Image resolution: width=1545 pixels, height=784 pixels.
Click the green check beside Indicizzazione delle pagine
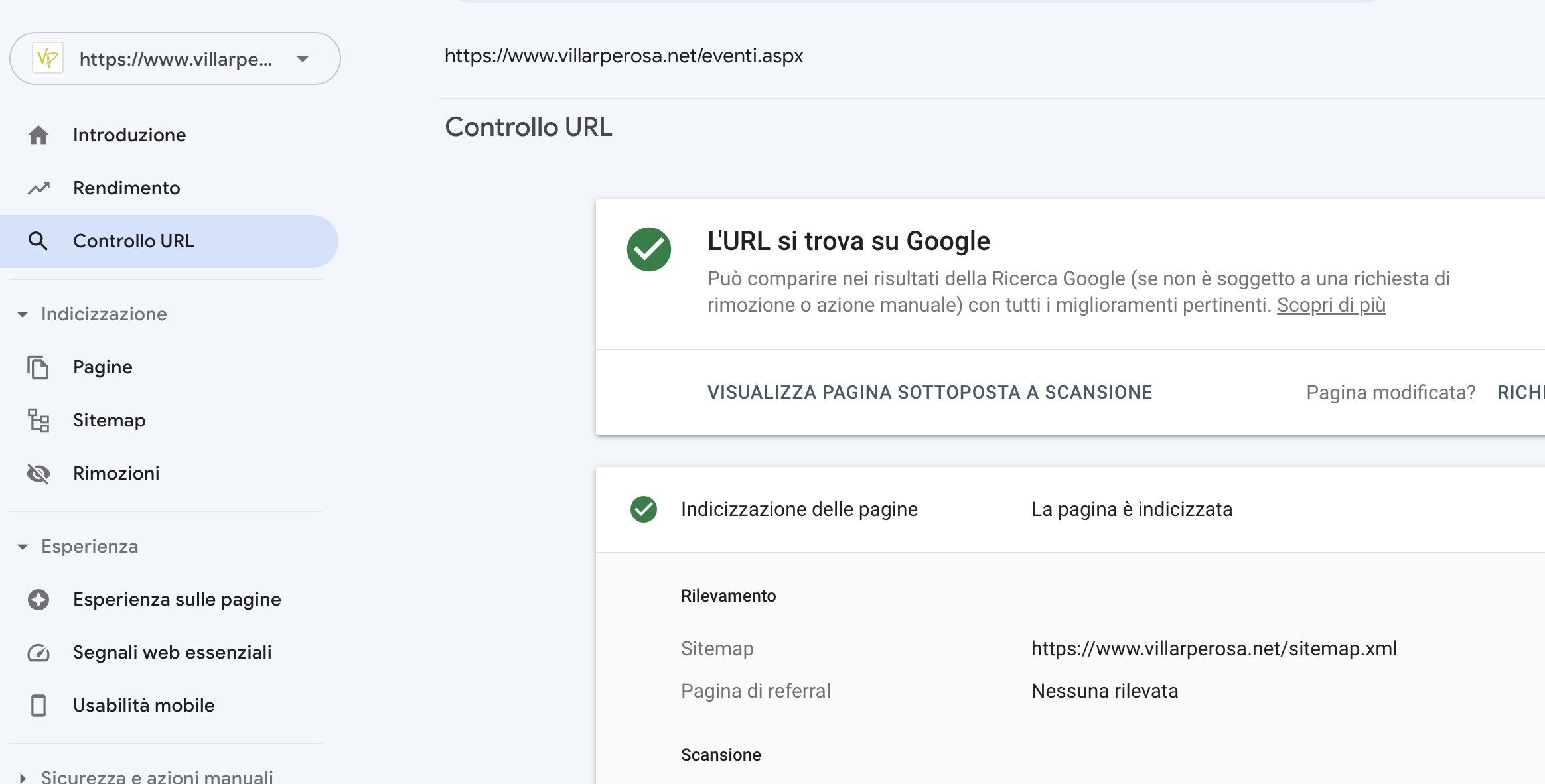click(x=644, y=509)
